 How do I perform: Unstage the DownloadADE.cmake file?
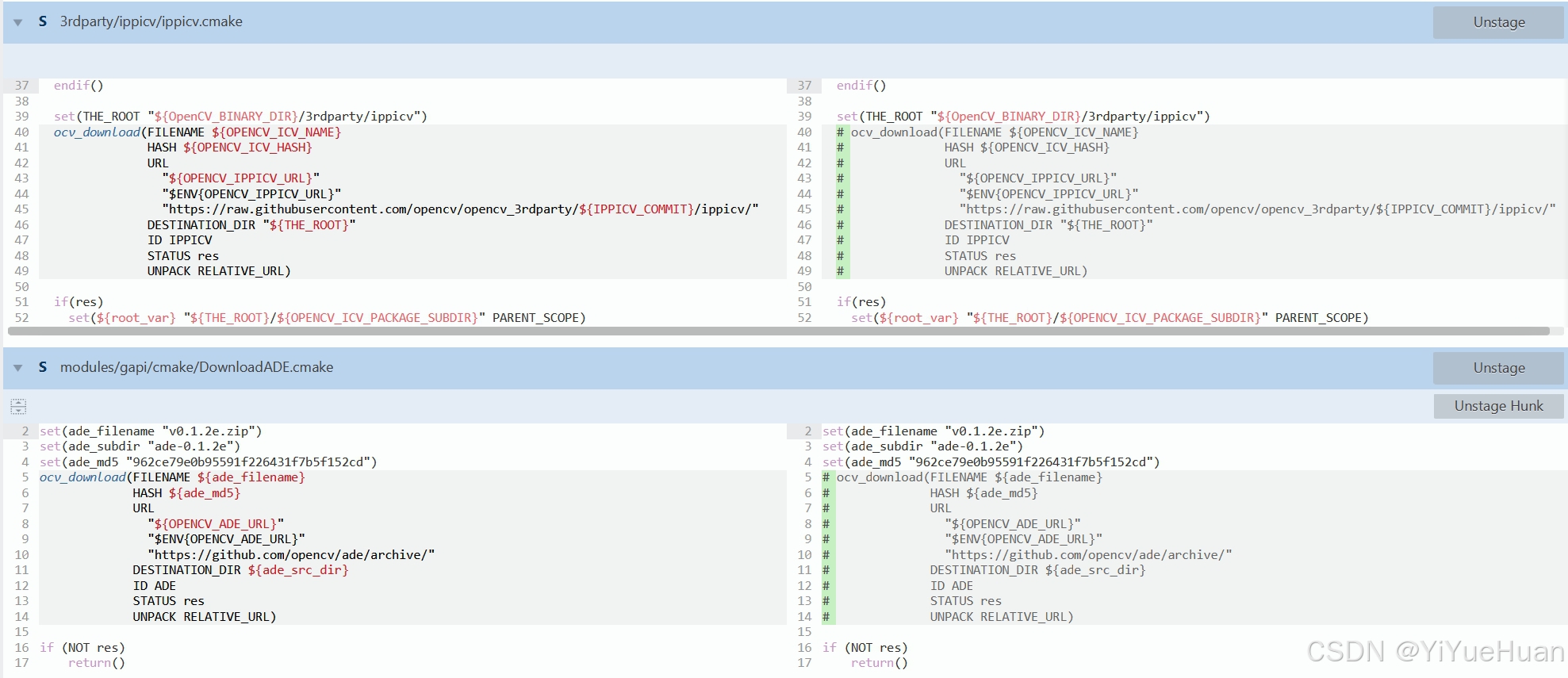click(1498, 368)
